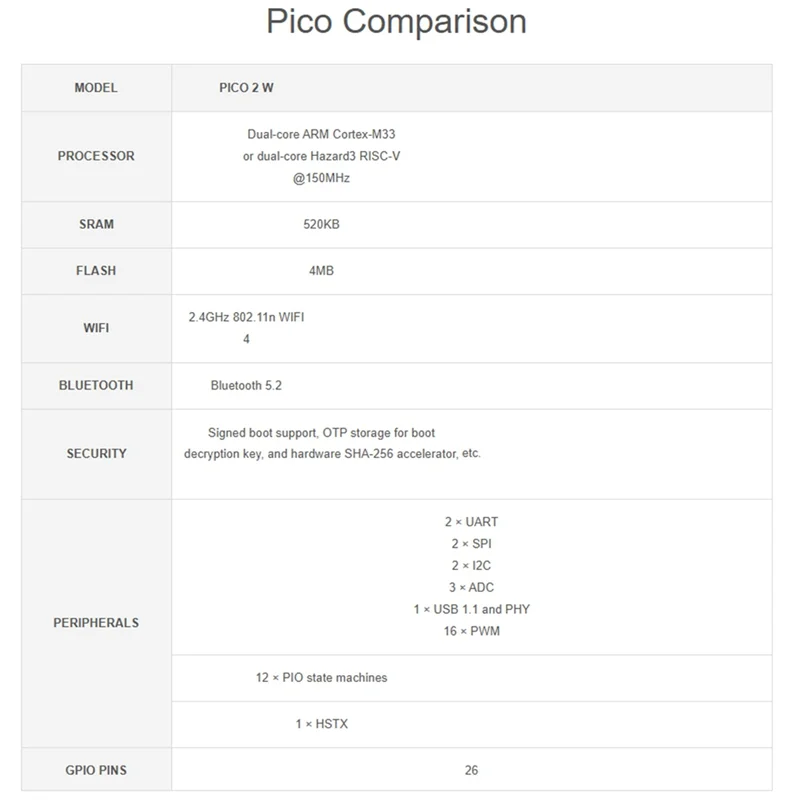
Task: Click the Pico Comparison page title
Action: tap(396, 22)
